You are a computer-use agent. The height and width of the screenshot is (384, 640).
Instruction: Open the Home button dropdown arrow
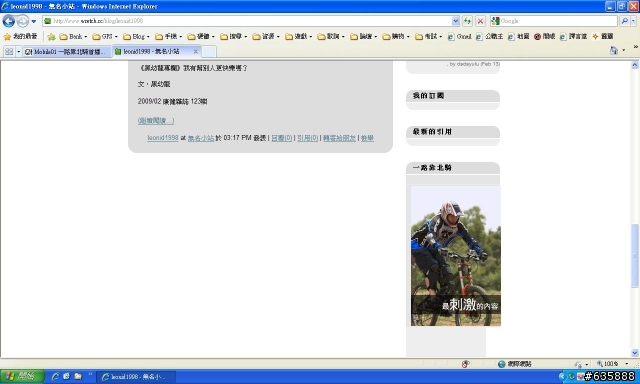[x=623, y=51]
